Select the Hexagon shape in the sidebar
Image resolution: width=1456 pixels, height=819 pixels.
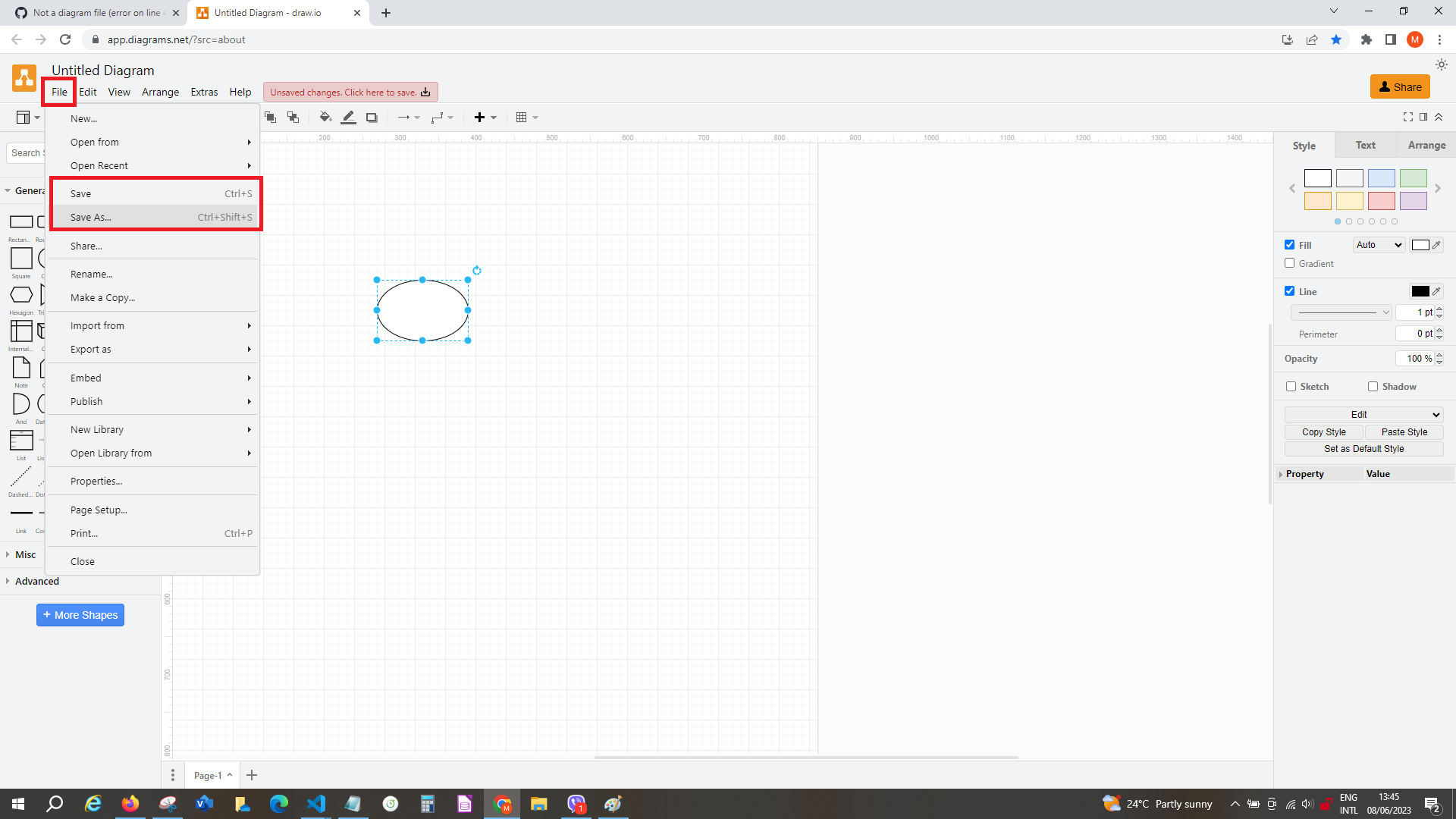point(20,295)
